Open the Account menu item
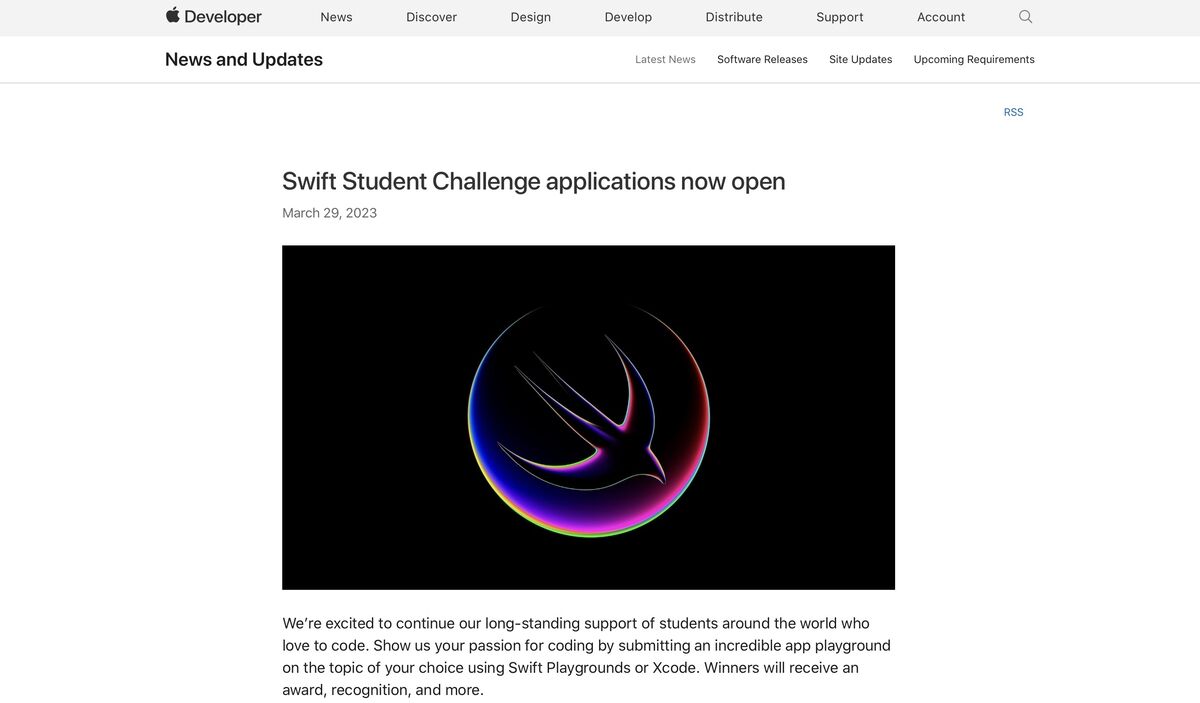 pos(941,17)
